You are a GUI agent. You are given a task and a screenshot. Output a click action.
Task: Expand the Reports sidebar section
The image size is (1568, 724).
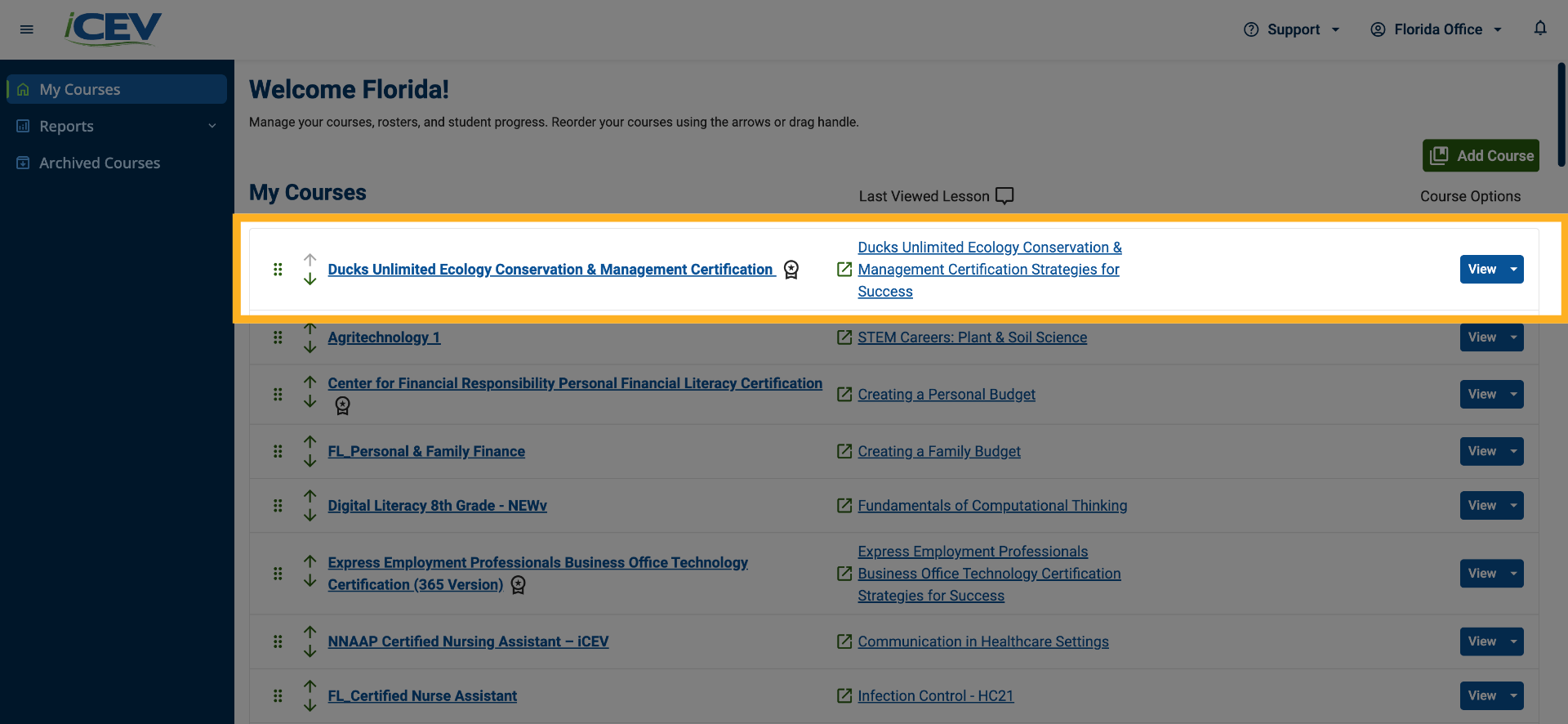pyautogui.click(x=117, y=126)
